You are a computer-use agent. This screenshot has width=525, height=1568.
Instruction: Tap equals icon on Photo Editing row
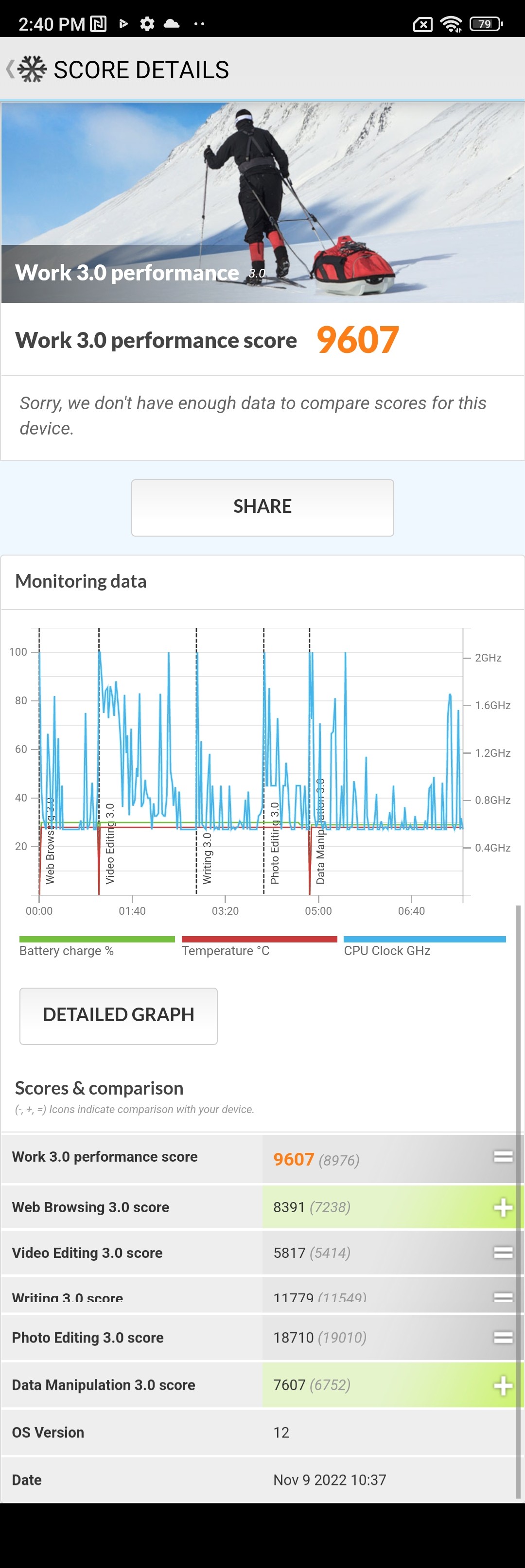click(x=503, y=1337)
